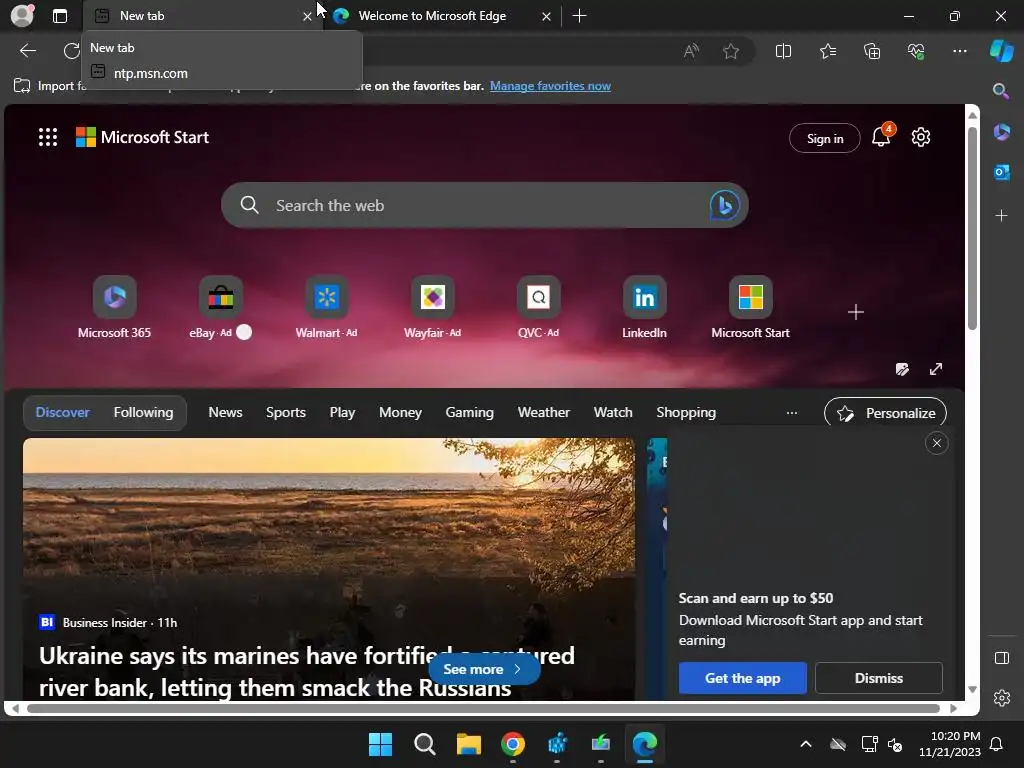Open the tab actions menu icon
The width and height of the screenshot is (1024, 768).
coord(59,16)
